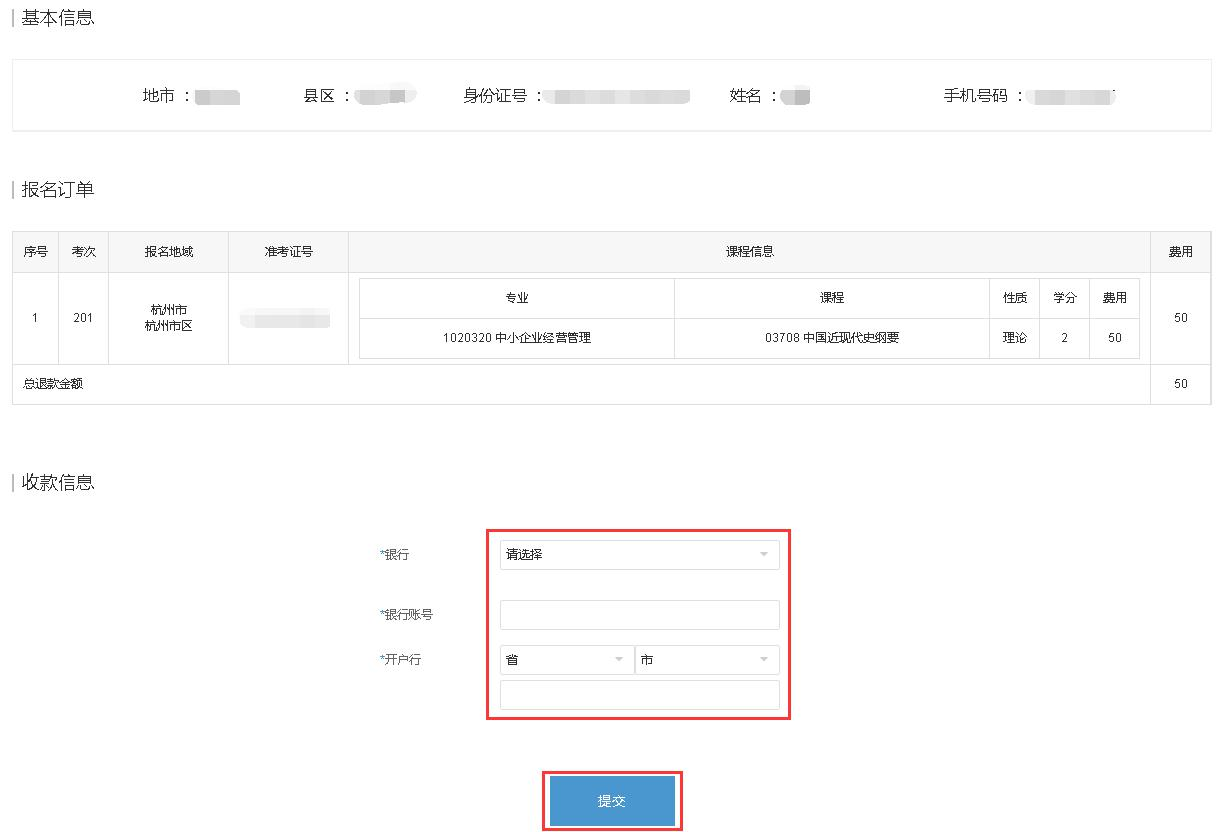Open the 银行 "请选择" dropdown
Screen dimensions: 1225x832
tap(638, 554)
